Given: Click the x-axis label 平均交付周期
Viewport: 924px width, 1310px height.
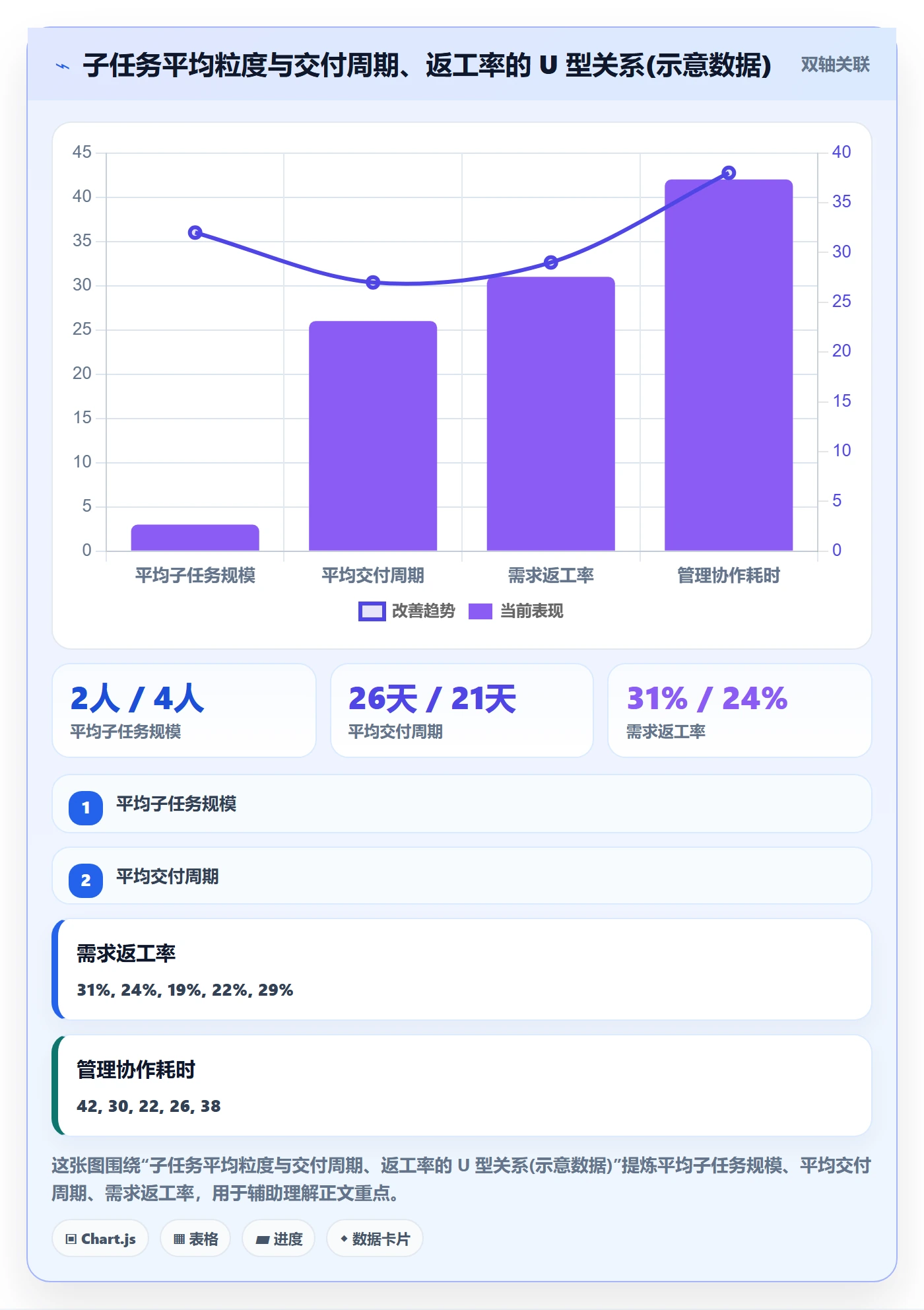Looking at the screenshot, I should [373, 576].
